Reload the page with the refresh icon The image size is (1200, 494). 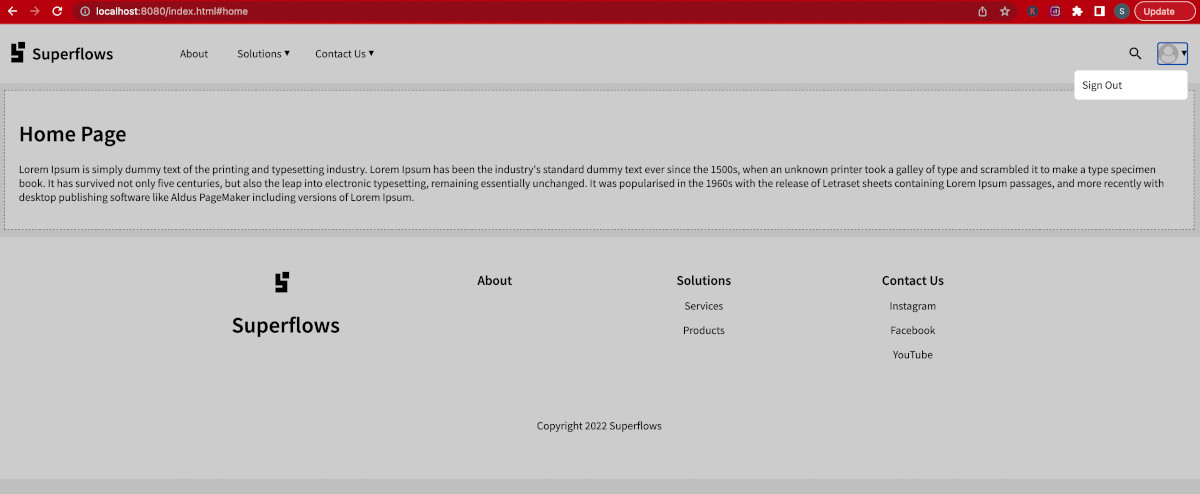(57, 11)
